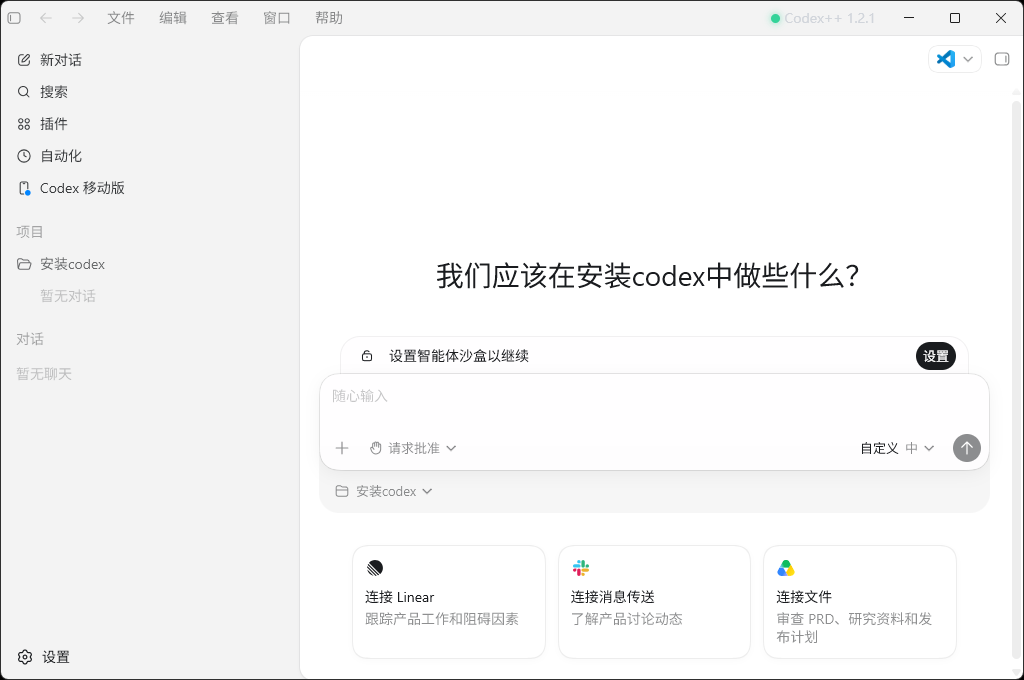Open the 文件 menu
1024x680 pixels.
pos(121,18)
